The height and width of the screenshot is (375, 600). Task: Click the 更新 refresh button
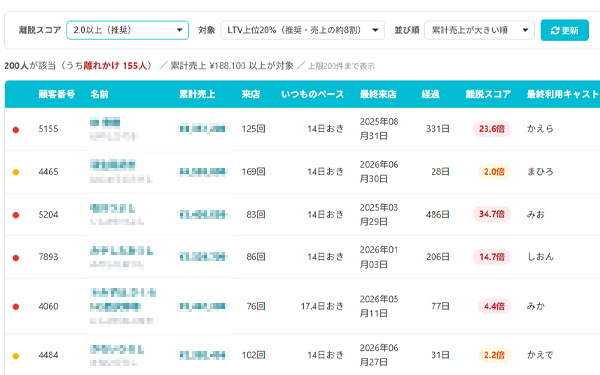point(564,30)
